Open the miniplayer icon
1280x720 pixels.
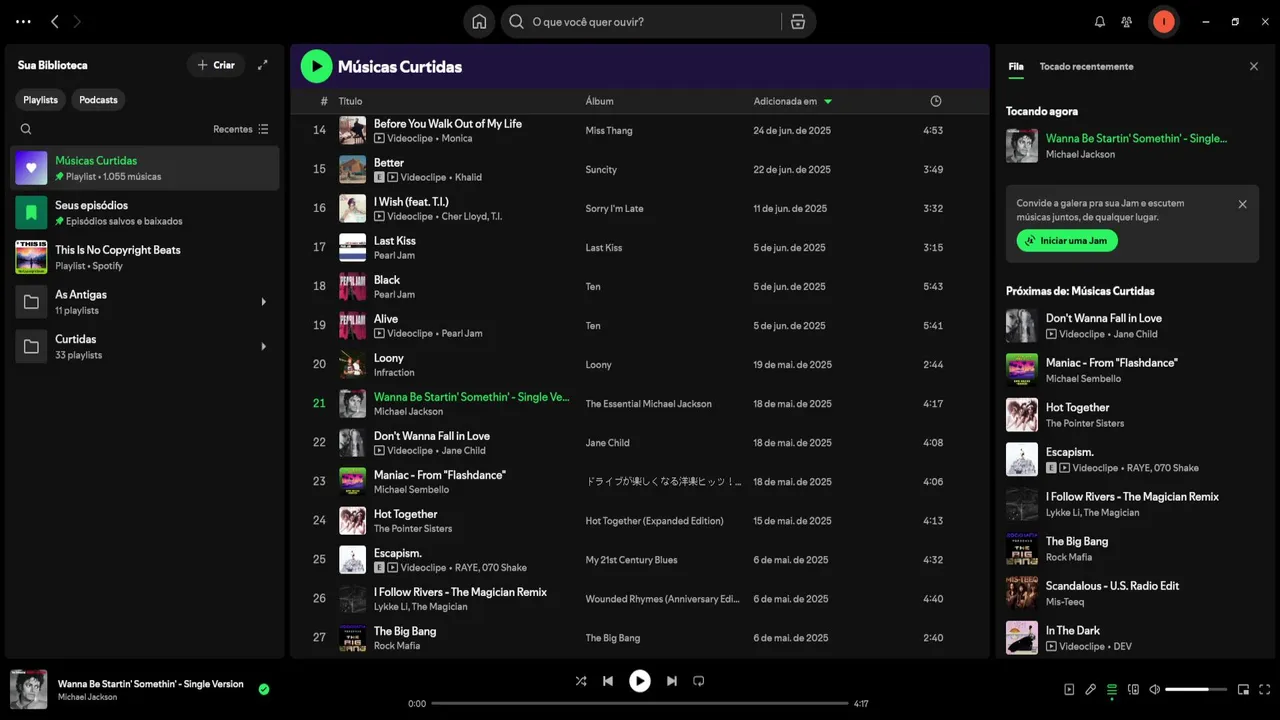coord(1243,689)
